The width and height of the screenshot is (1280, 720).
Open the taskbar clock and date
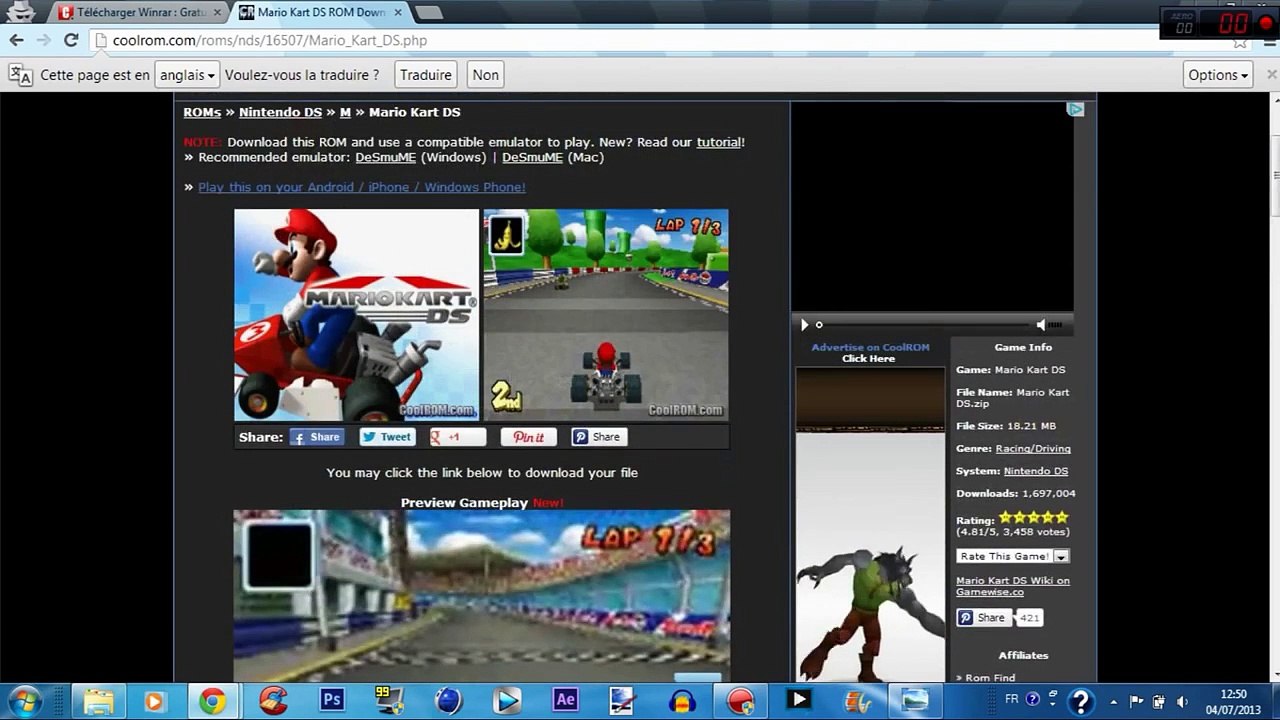[x=1234, y=701]
